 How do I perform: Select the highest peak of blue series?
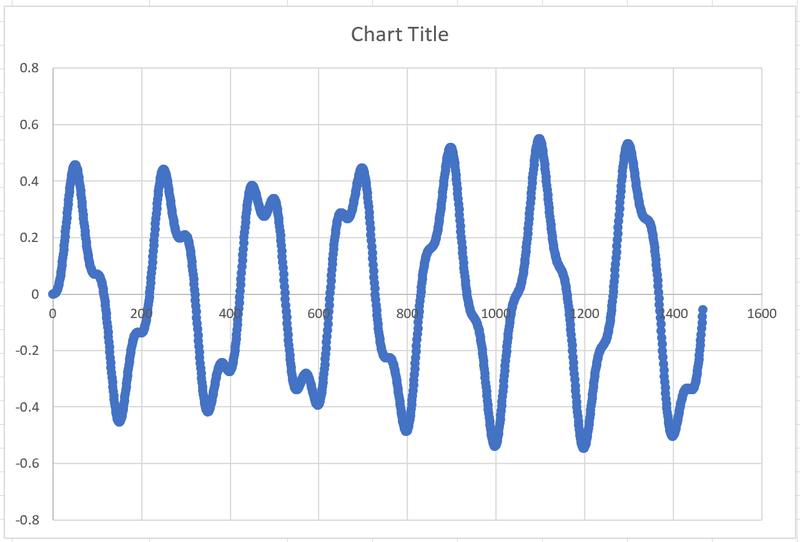[x=539, y=141]
